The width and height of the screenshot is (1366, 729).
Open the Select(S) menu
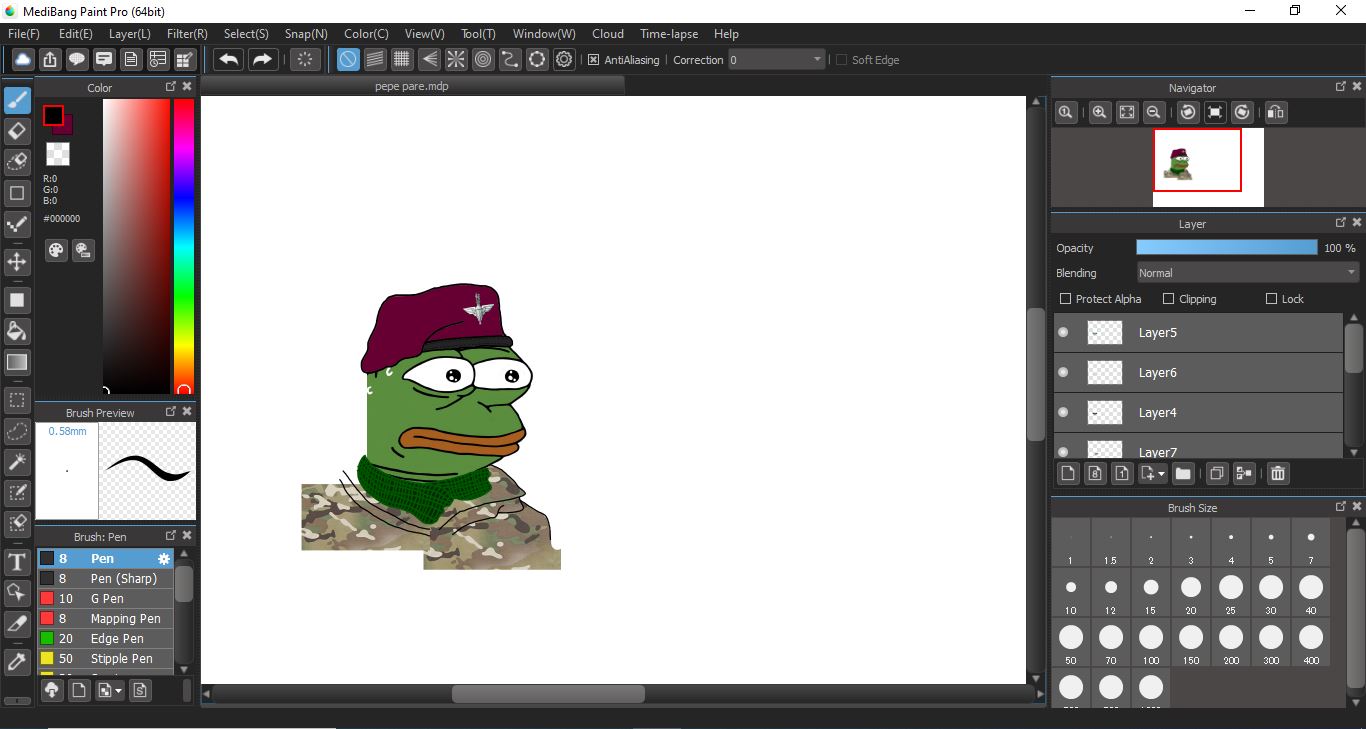click(246, 34)
